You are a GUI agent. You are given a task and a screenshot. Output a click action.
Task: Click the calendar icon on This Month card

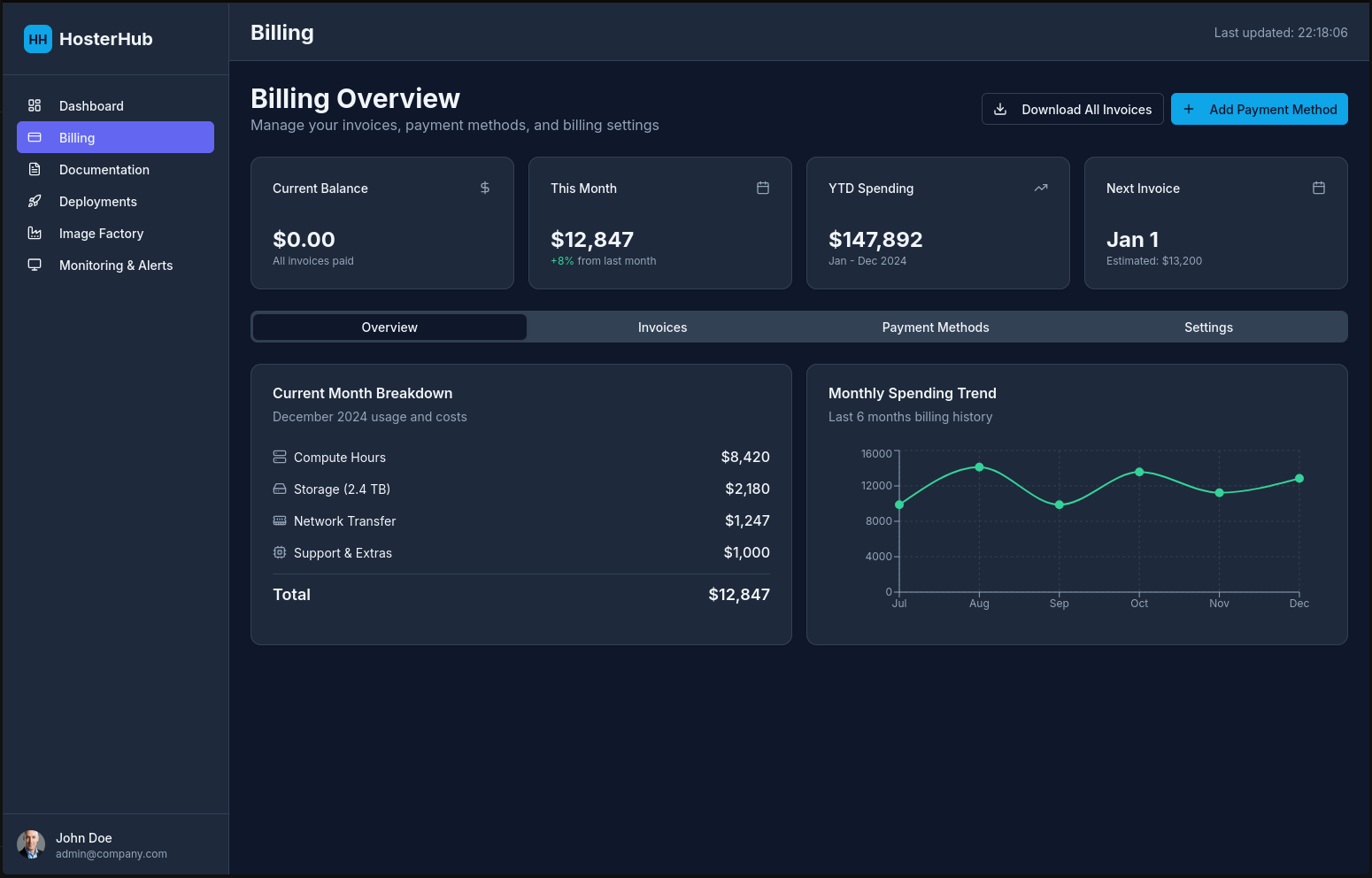click(x=762, y=188)
